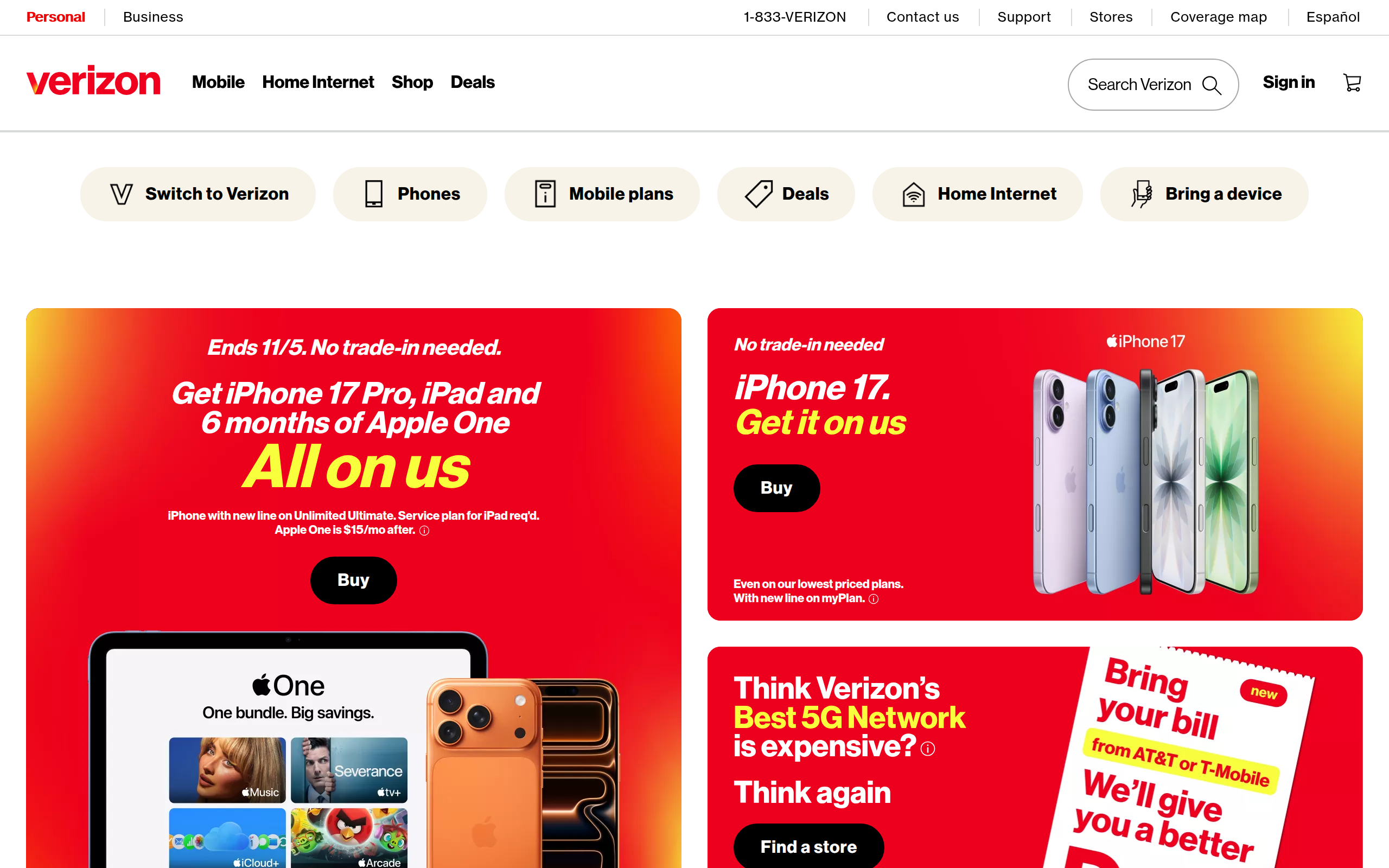Viewport: 1389px width, 868px height.
Task: Click the Verizon logo
Action: point(93,80)
